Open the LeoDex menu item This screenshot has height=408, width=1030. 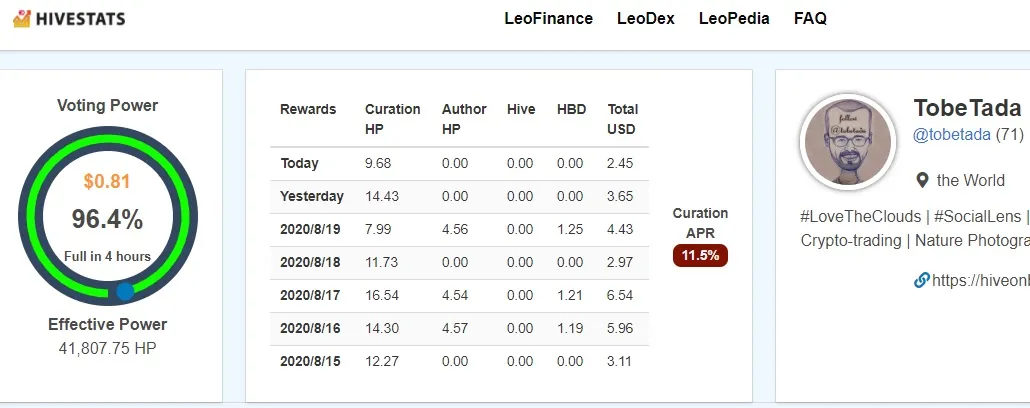pos(646,18)
